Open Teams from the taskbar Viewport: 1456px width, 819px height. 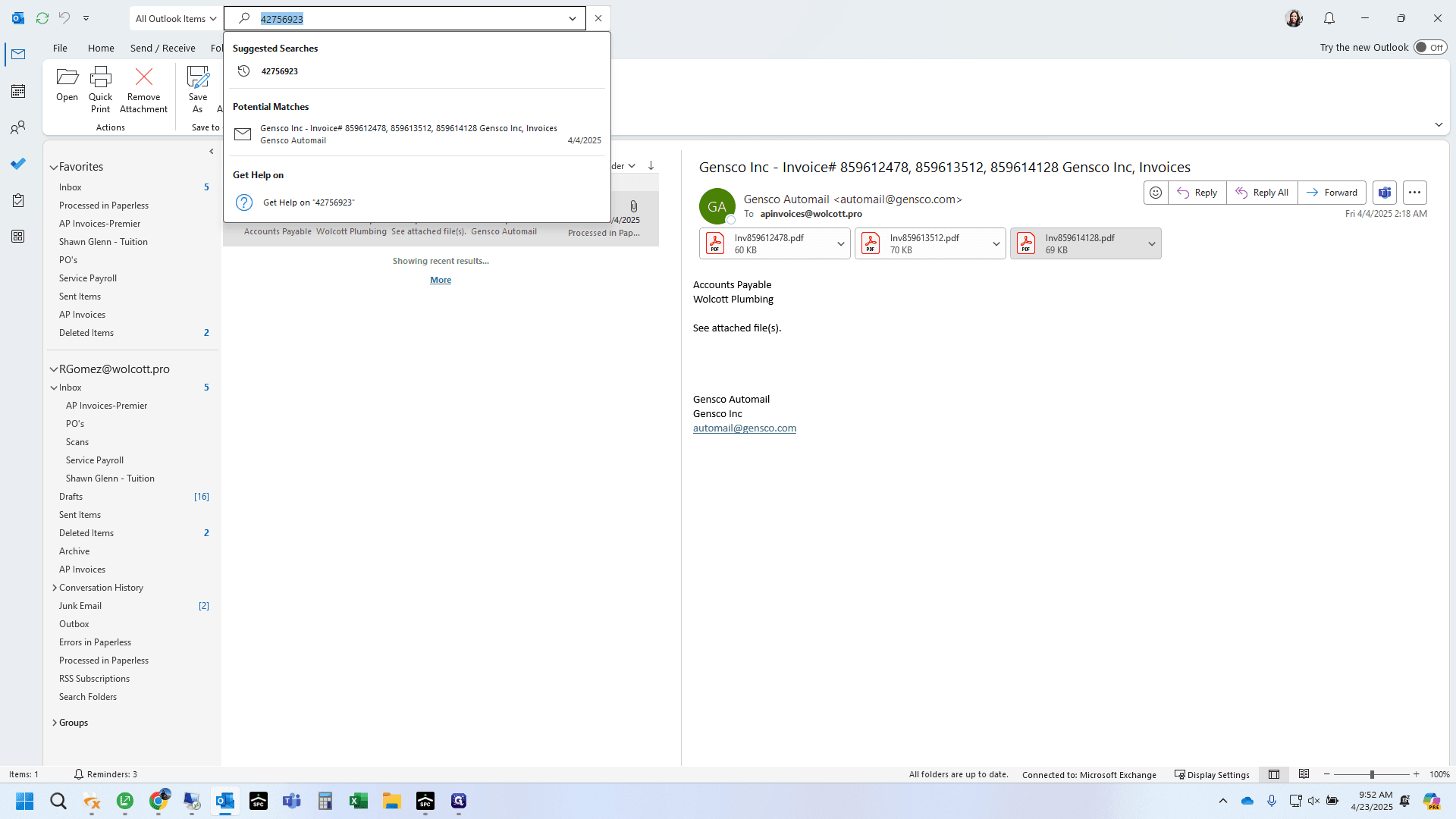[x=292, y=801]
